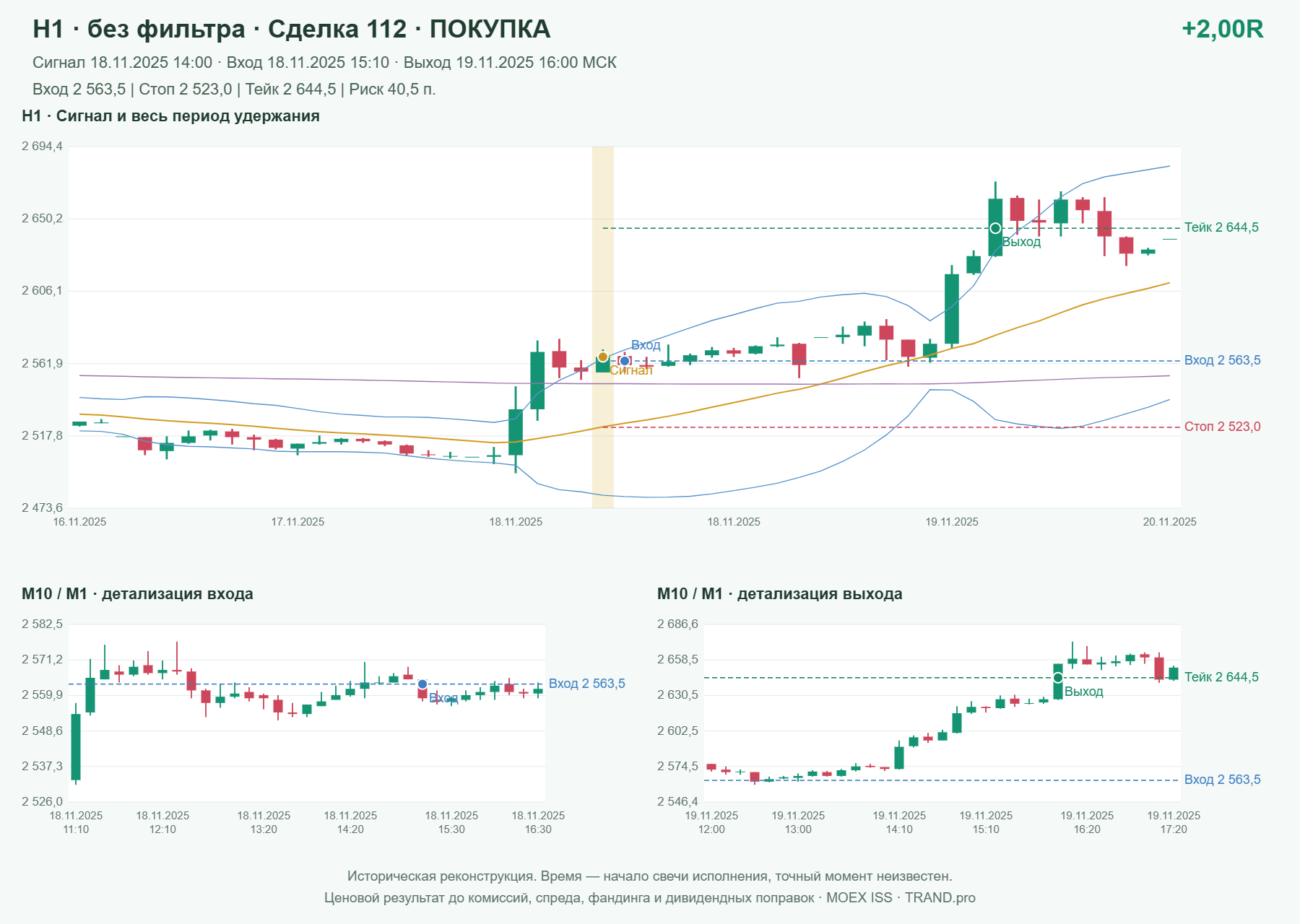
Task: Click the 17.11.2025 date axis label
Action: tap(298, 522)
